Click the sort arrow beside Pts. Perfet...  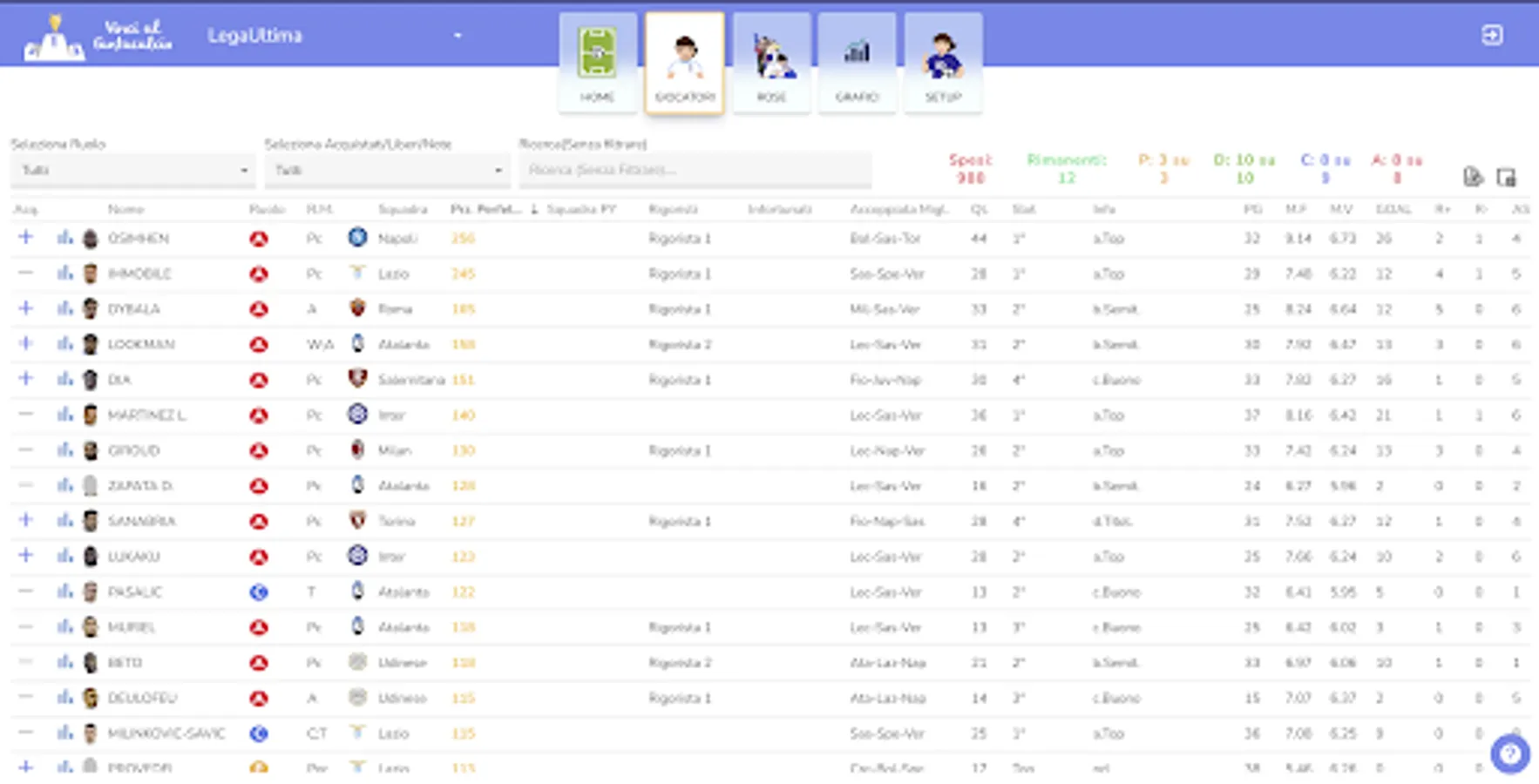(533, 210)
